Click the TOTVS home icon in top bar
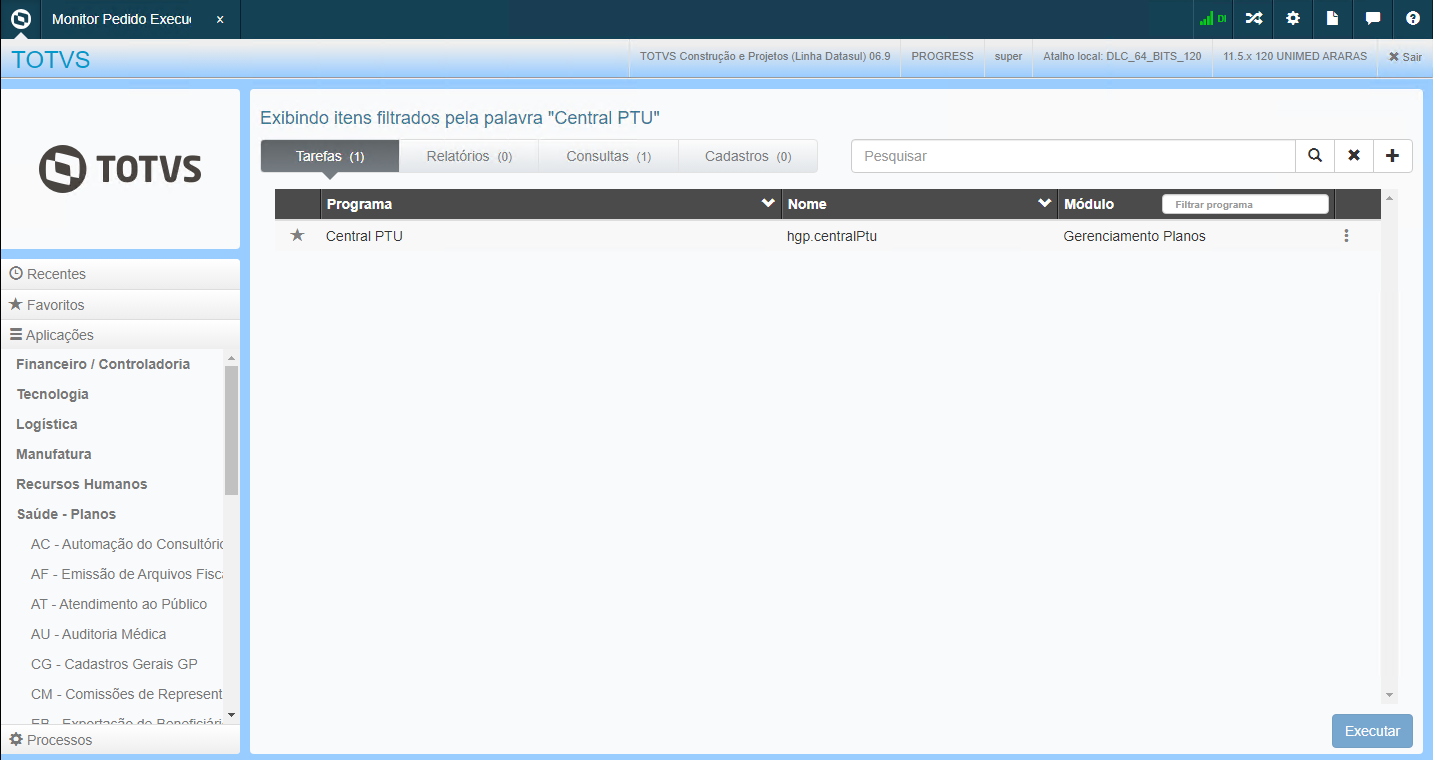This screenshot has width=1433, height=760. point(20,19)
